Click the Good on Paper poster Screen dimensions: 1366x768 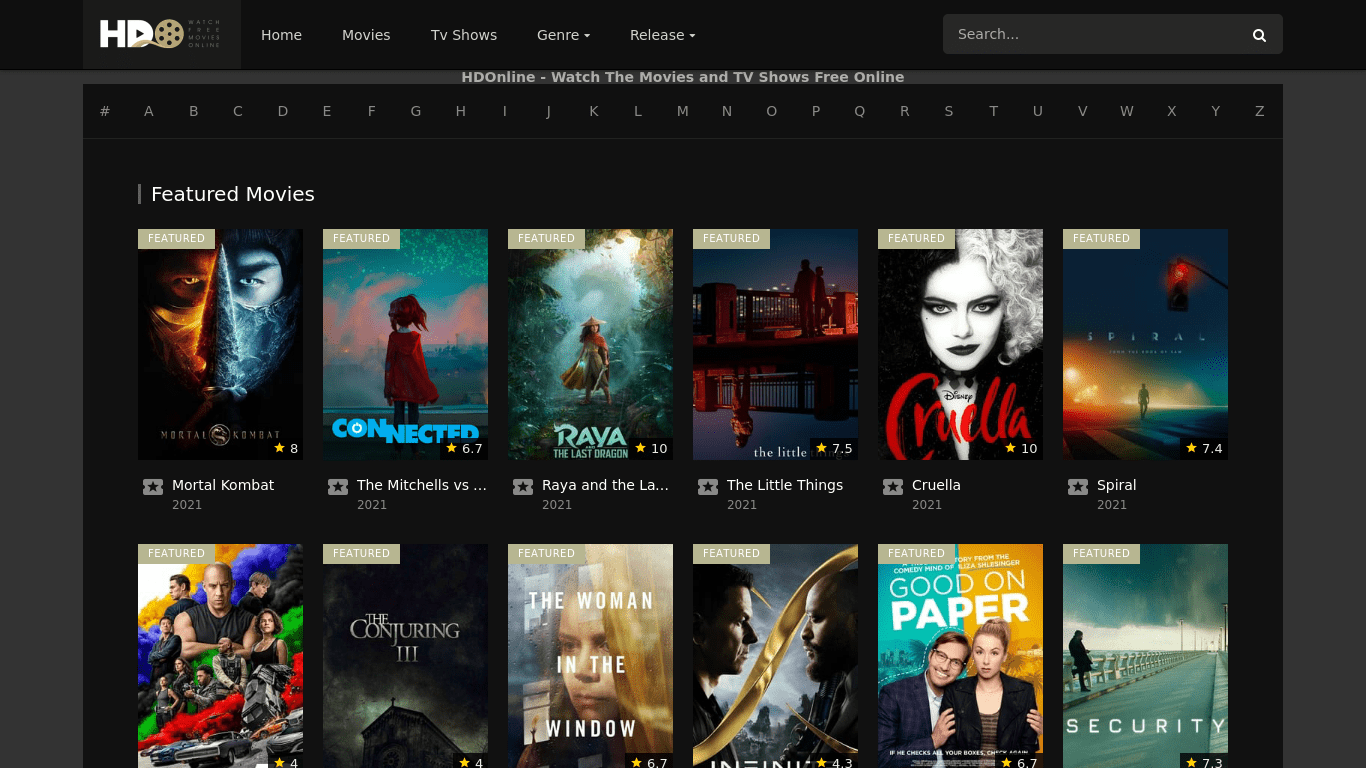point(960,655)
